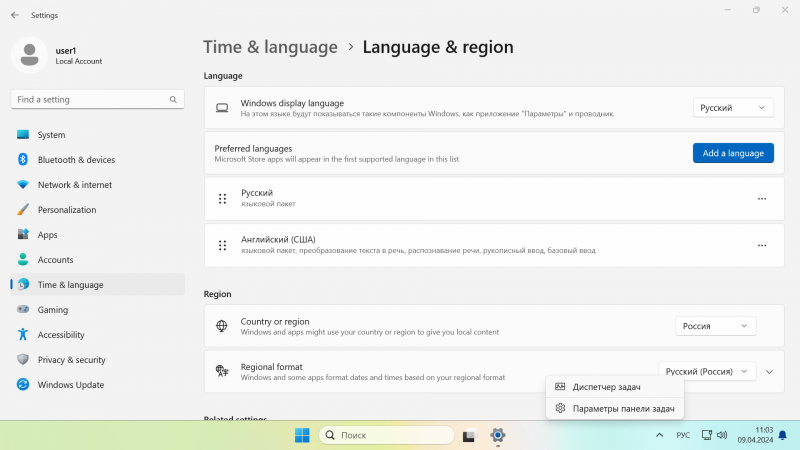Open Task View on the taskbar
The image size is (800, 450).
coord(469,435)
